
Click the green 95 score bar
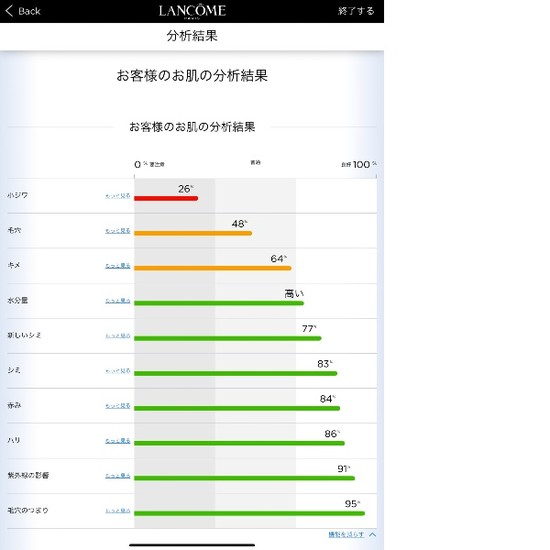coord(249,514)
